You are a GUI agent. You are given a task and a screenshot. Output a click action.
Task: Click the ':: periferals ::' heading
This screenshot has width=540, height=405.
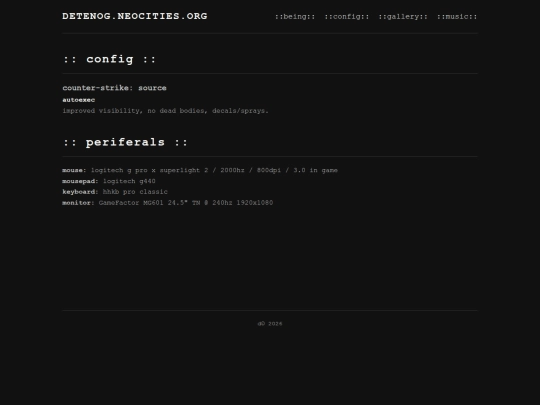tap(125, 142)
